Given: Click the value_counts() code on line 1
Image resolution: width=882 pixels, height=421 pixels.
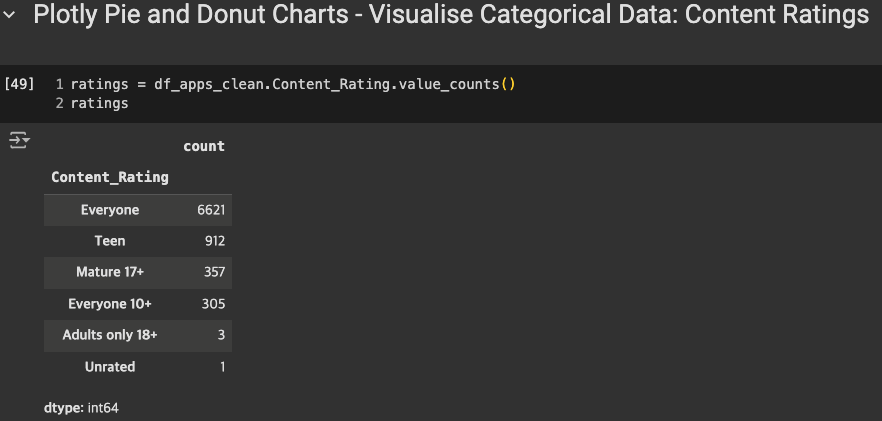Looking at the screenshot, I should [x=457, y=84].
